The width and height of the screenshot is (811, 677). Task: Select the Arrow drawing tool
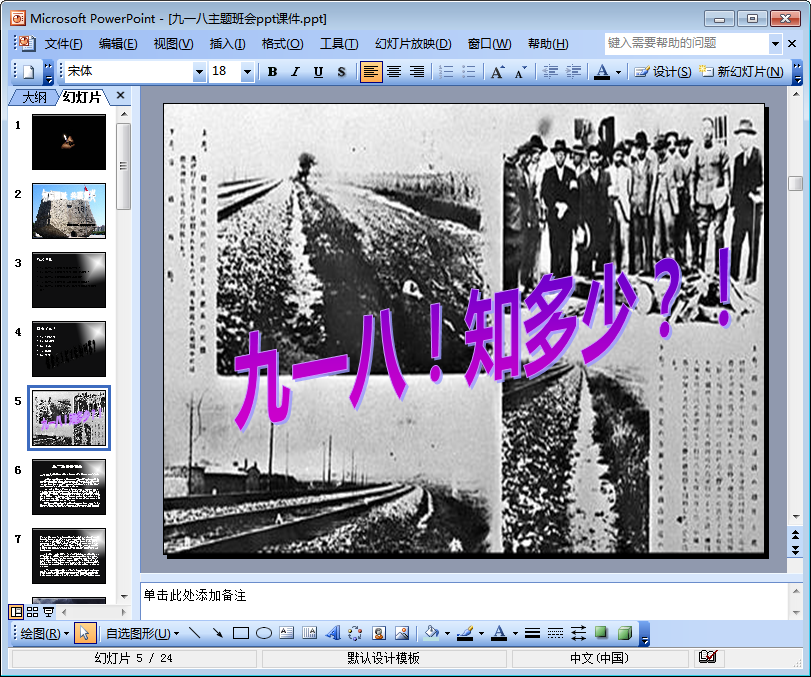click(218, 633)
